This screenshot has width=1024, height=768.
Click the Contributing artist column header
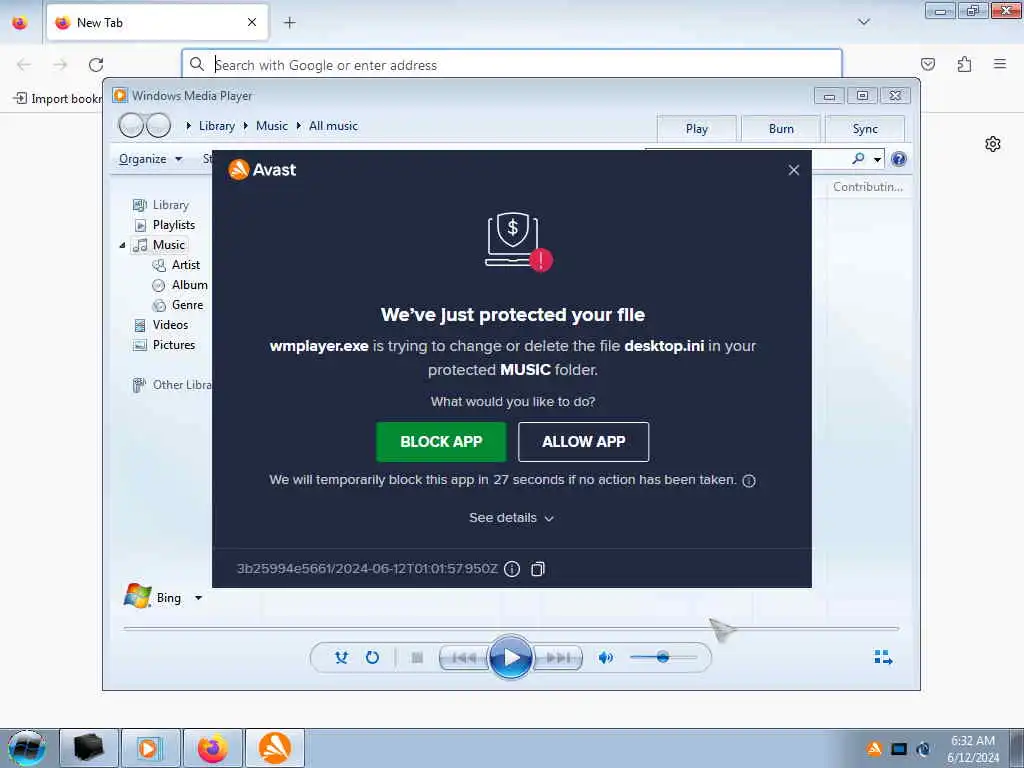tap(867, 187)
